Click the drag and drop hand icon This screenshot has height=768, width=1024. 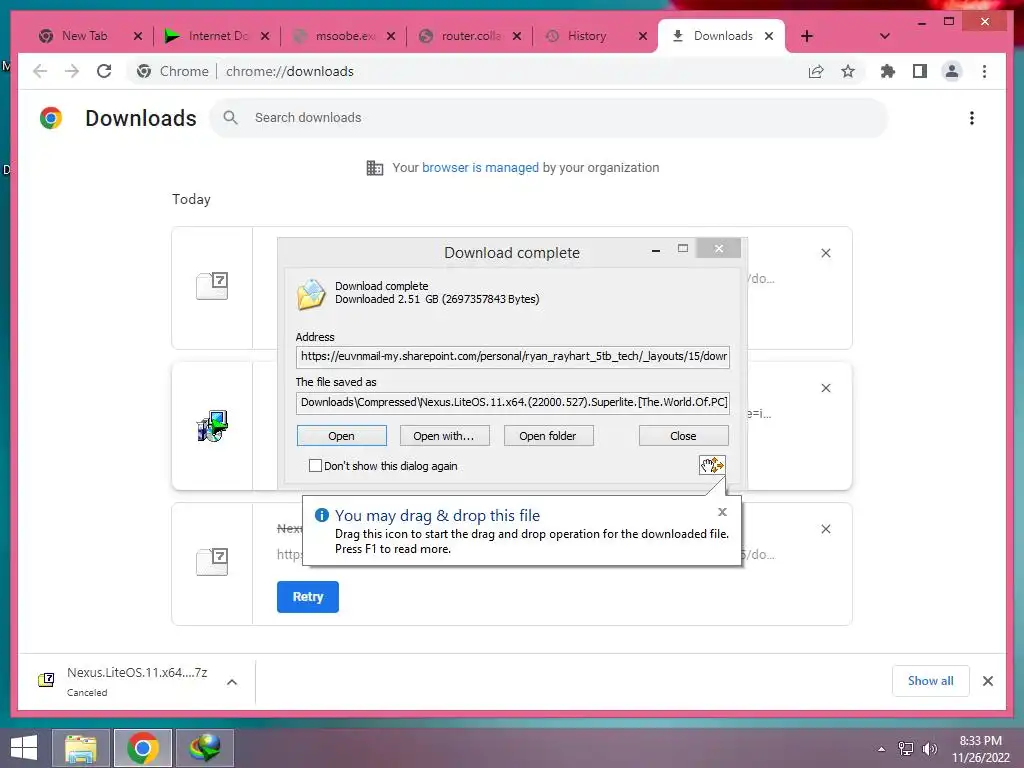point(712,465)
